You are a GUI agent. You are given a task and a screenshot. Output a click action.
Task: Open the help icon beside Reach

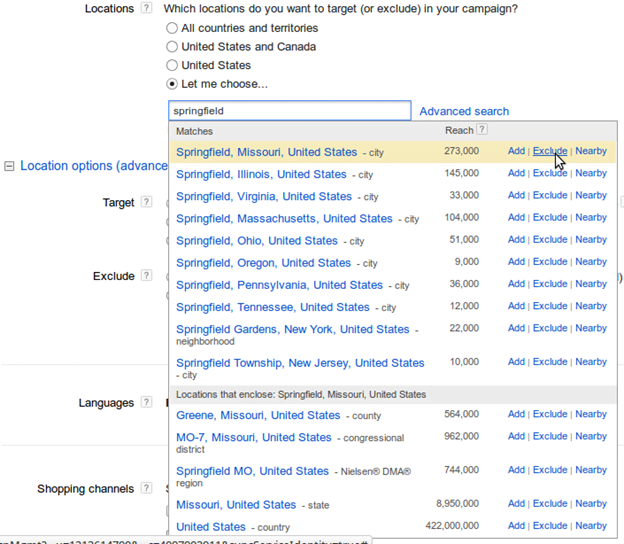point(482,130)
